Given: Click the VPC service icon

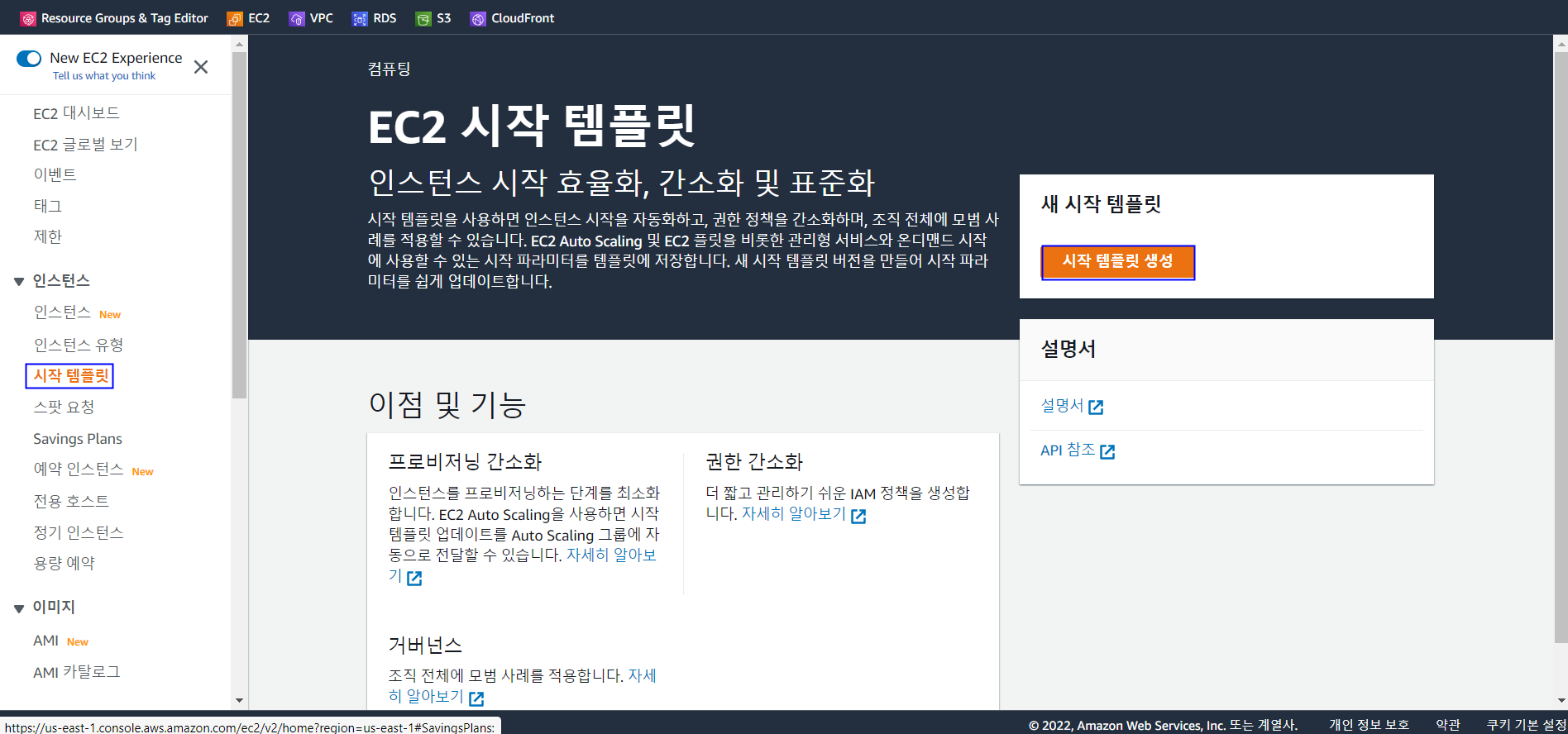Looking at the screenshot, I should pyautogui.click(x=297, y=18).
